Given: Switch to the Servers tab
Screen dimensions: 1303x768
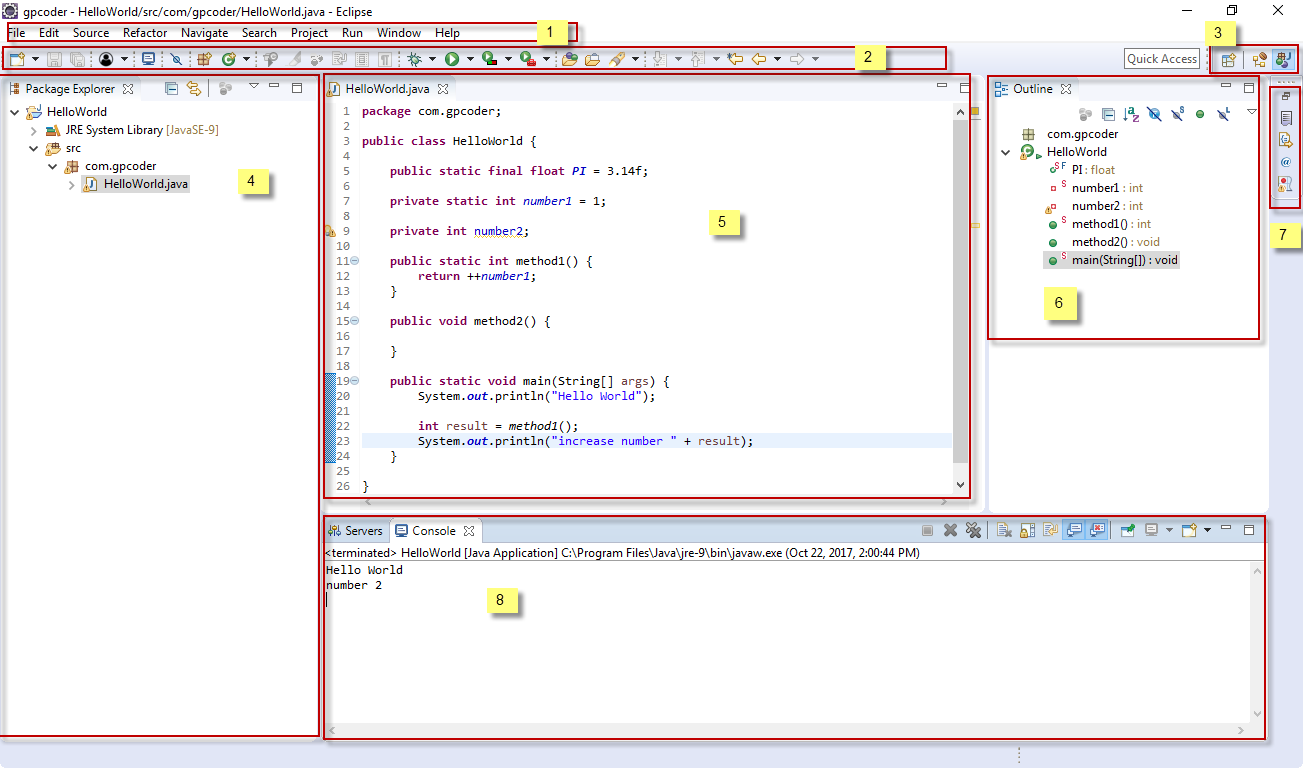Looking at the screenshot, I should point(356,531).
